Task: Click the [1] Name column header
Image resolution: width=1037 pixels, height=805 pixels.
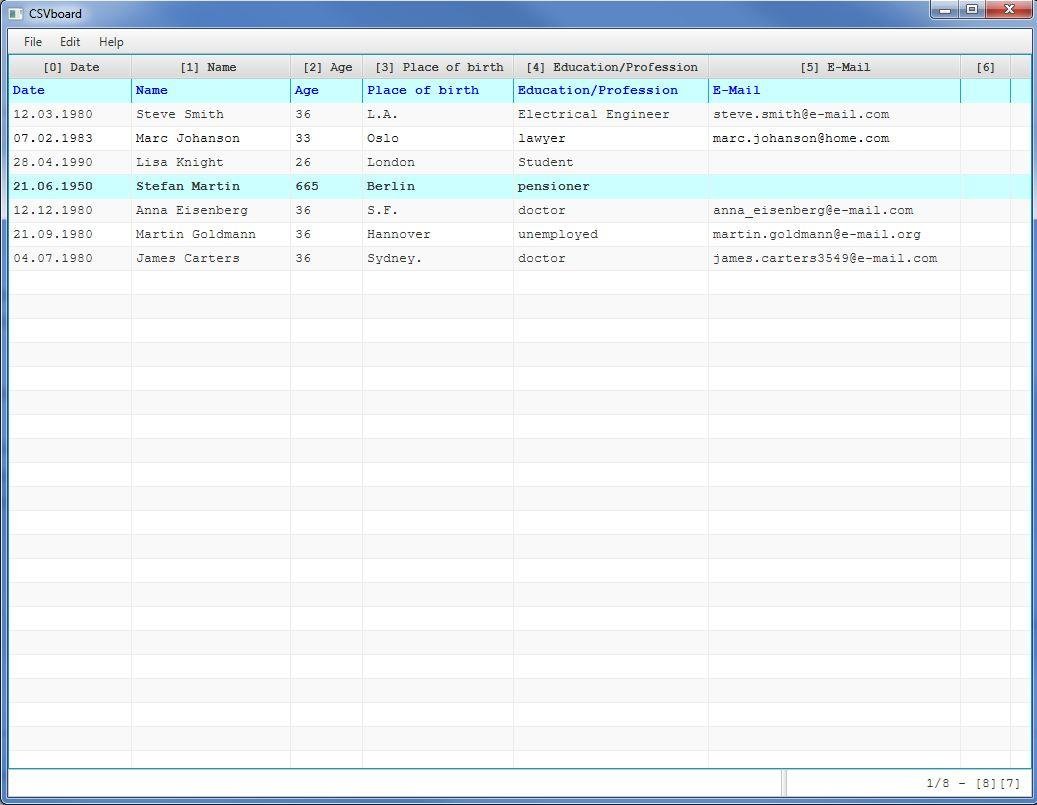Action: tap(211, 67)
